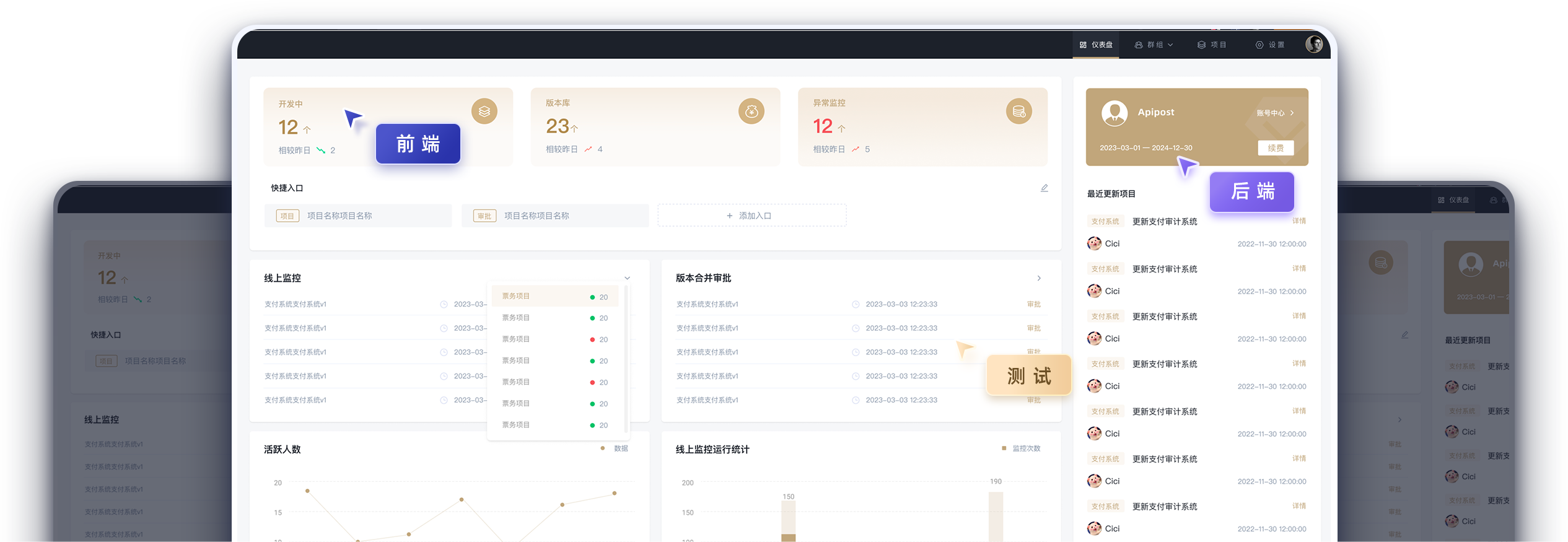
Task: Click the Apipost profile avatar icon
Action: tap(1115, 113)
